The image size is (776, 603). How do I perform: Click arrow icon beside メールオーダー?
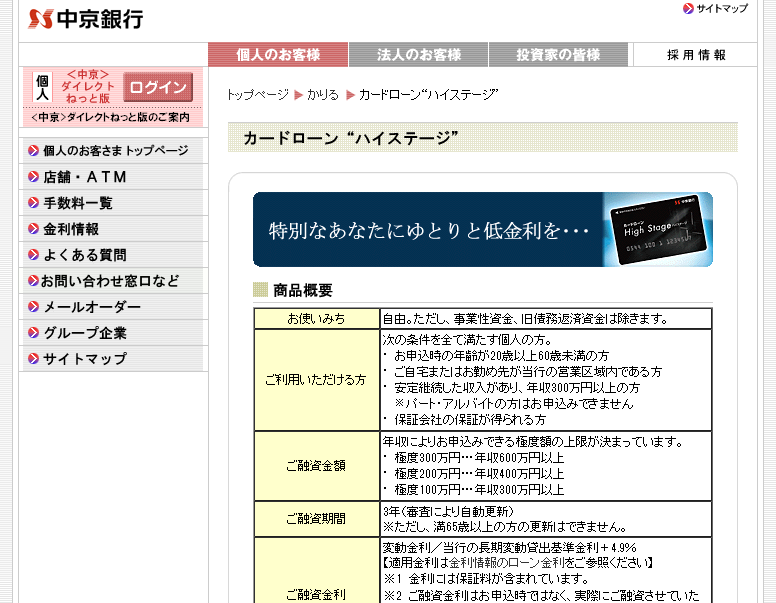tap(34, 306)
